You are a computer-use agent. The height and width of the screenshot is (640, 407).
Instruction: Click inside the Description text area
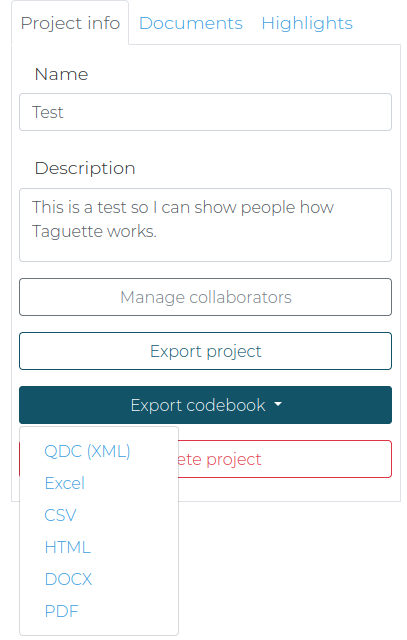(x=205, y=225)
